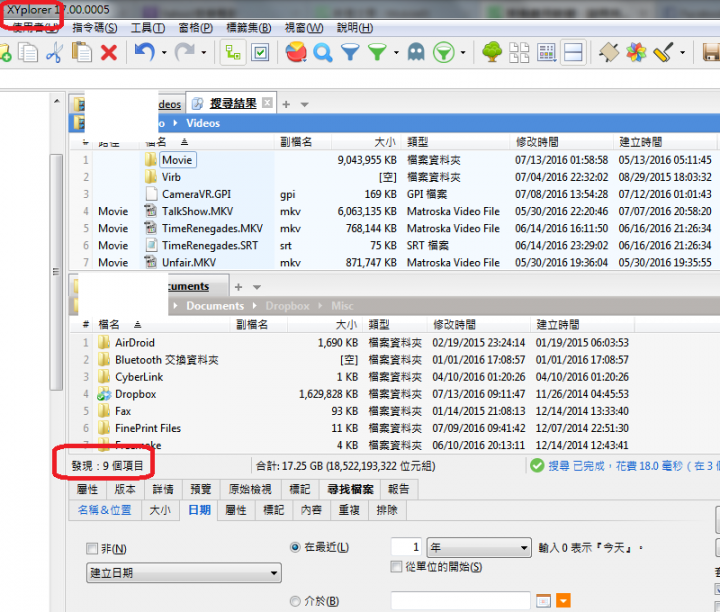
Task: Select the 介於(B) radio button
Action: point(295,601)
